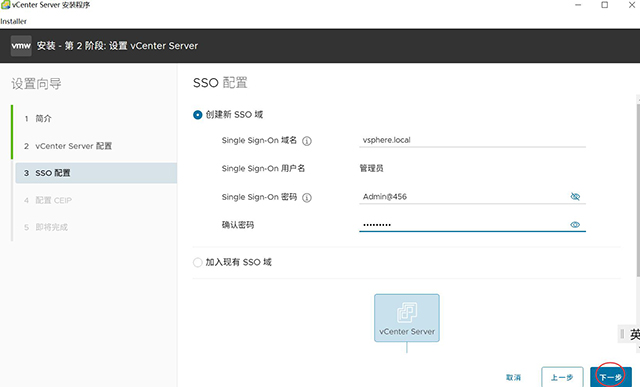The image size is (640, 387).
Task: Click the info icon beside Single Sign-On 密码
Action: pyautogui.click(x=307, y=198)
